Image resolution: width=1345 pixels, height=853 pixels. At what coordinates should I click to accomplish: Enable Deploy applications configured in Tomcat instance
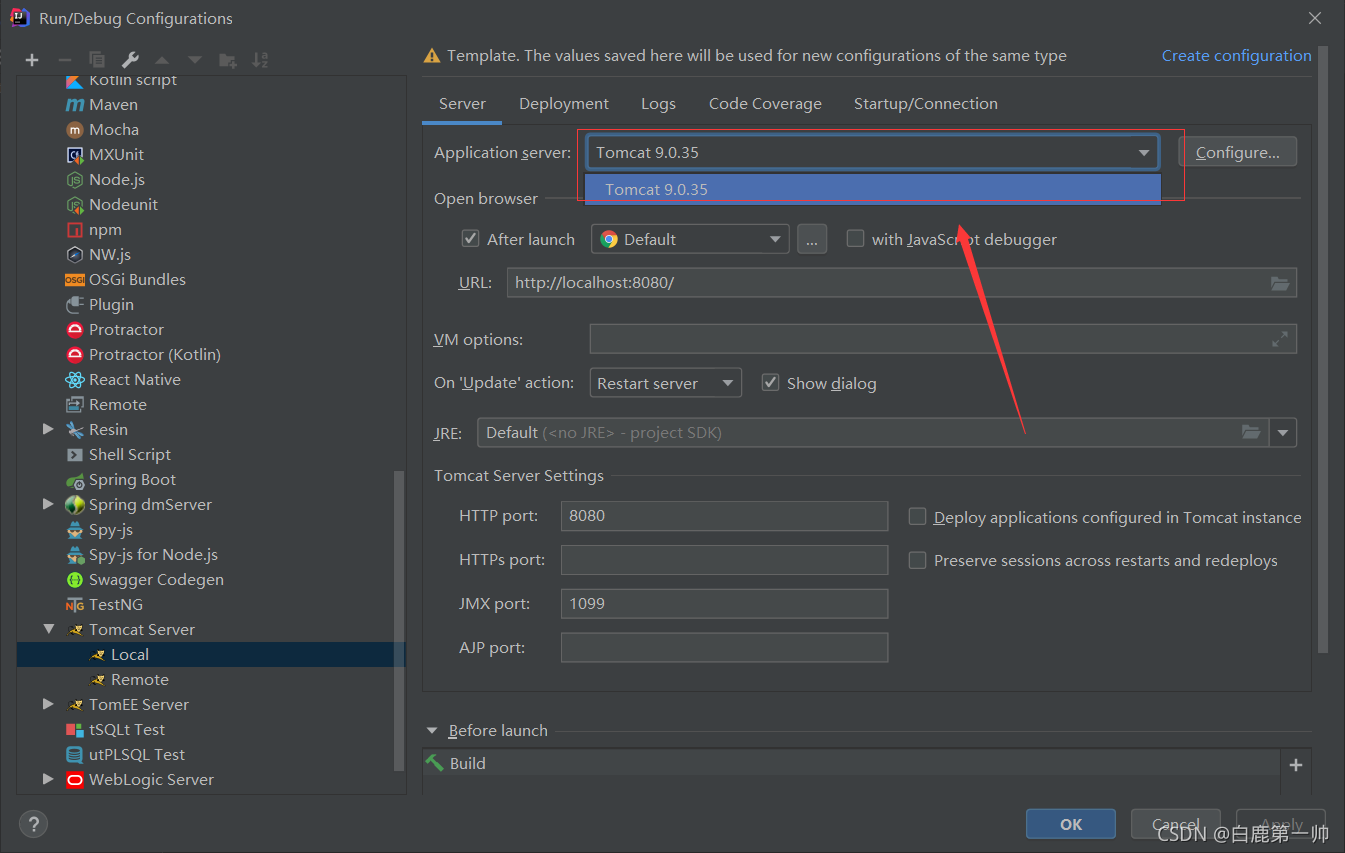917,517
